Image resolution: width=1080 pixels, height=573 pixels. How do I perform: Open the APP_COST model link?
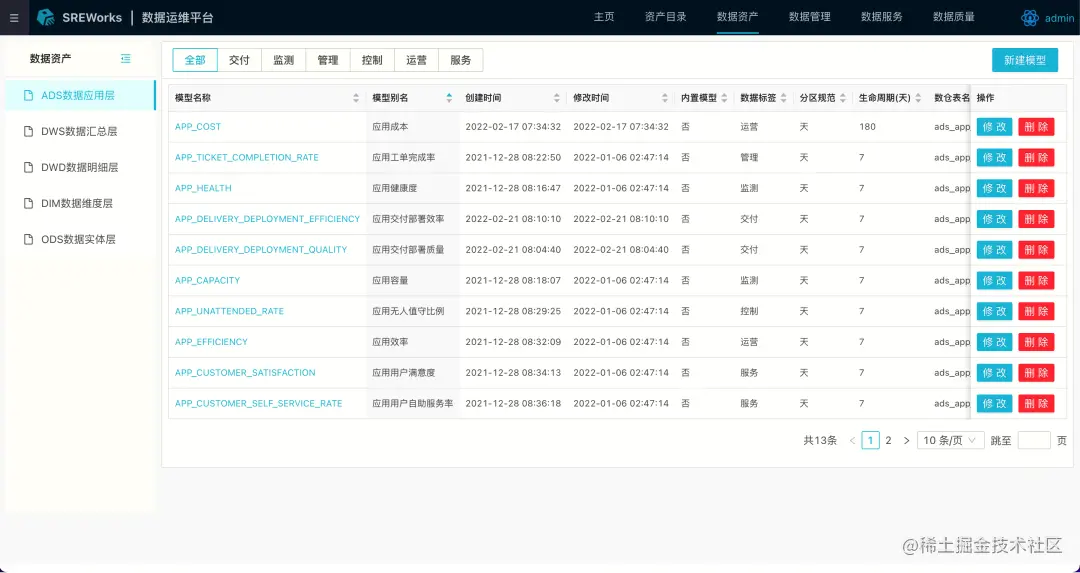click(x=198, y=127)
